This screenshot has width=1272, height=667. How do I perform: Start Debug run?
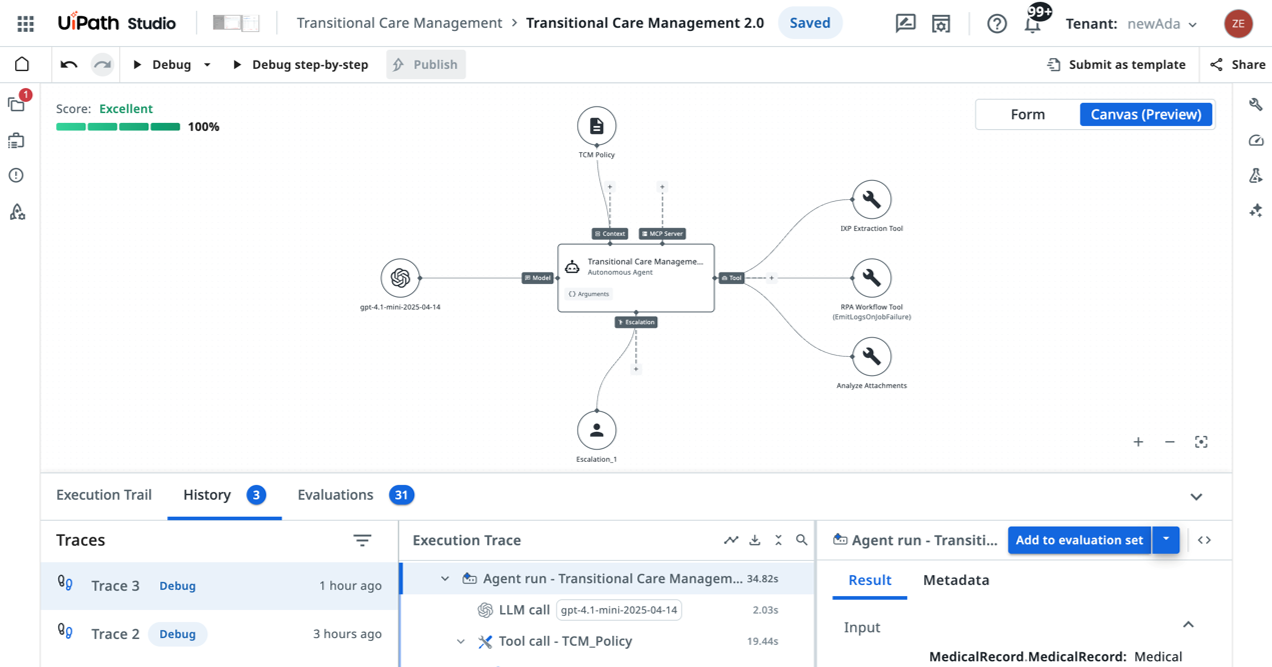162,64
